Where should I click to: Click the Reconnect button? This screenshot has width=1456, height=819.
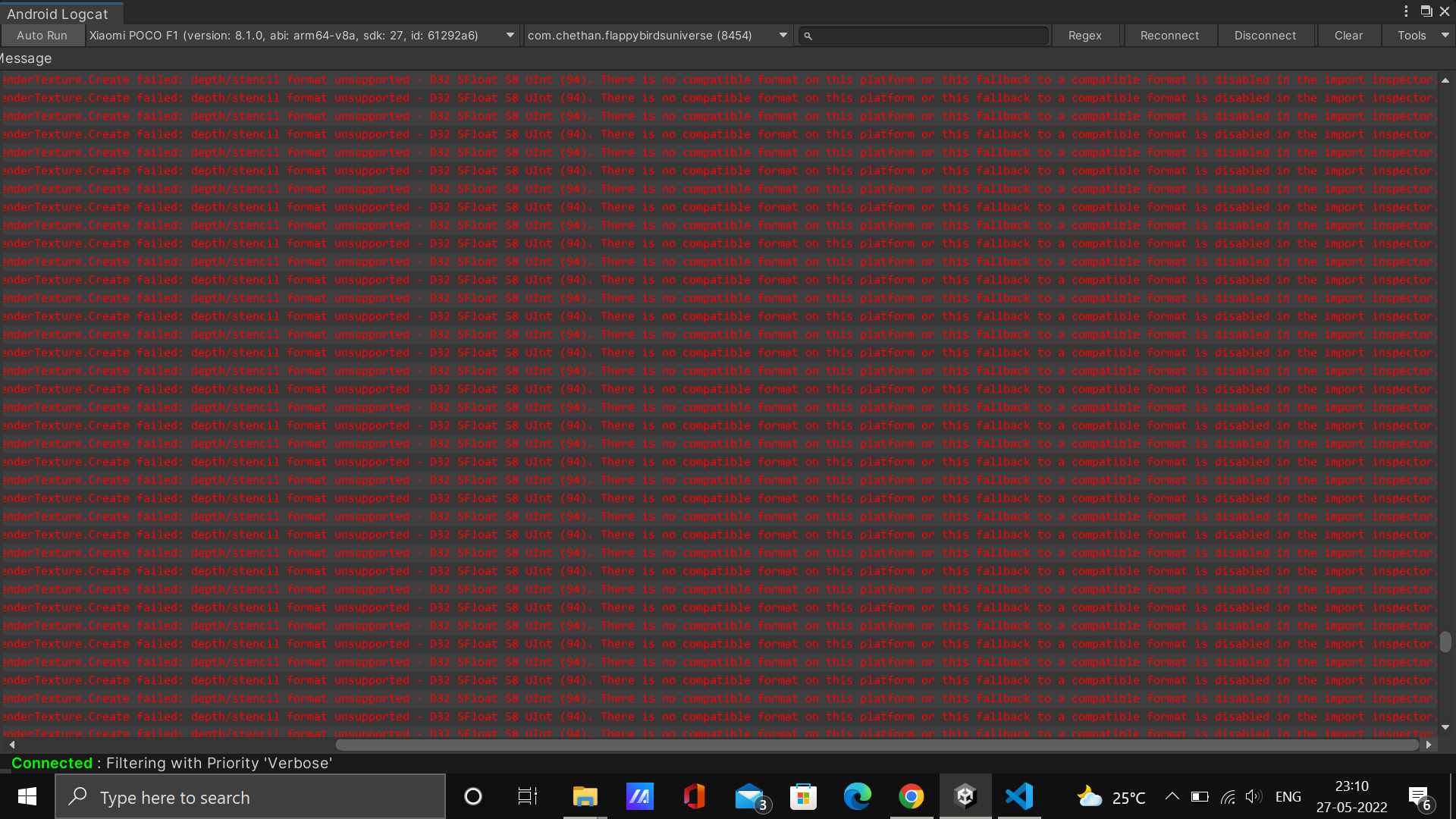click(1169, 36)
